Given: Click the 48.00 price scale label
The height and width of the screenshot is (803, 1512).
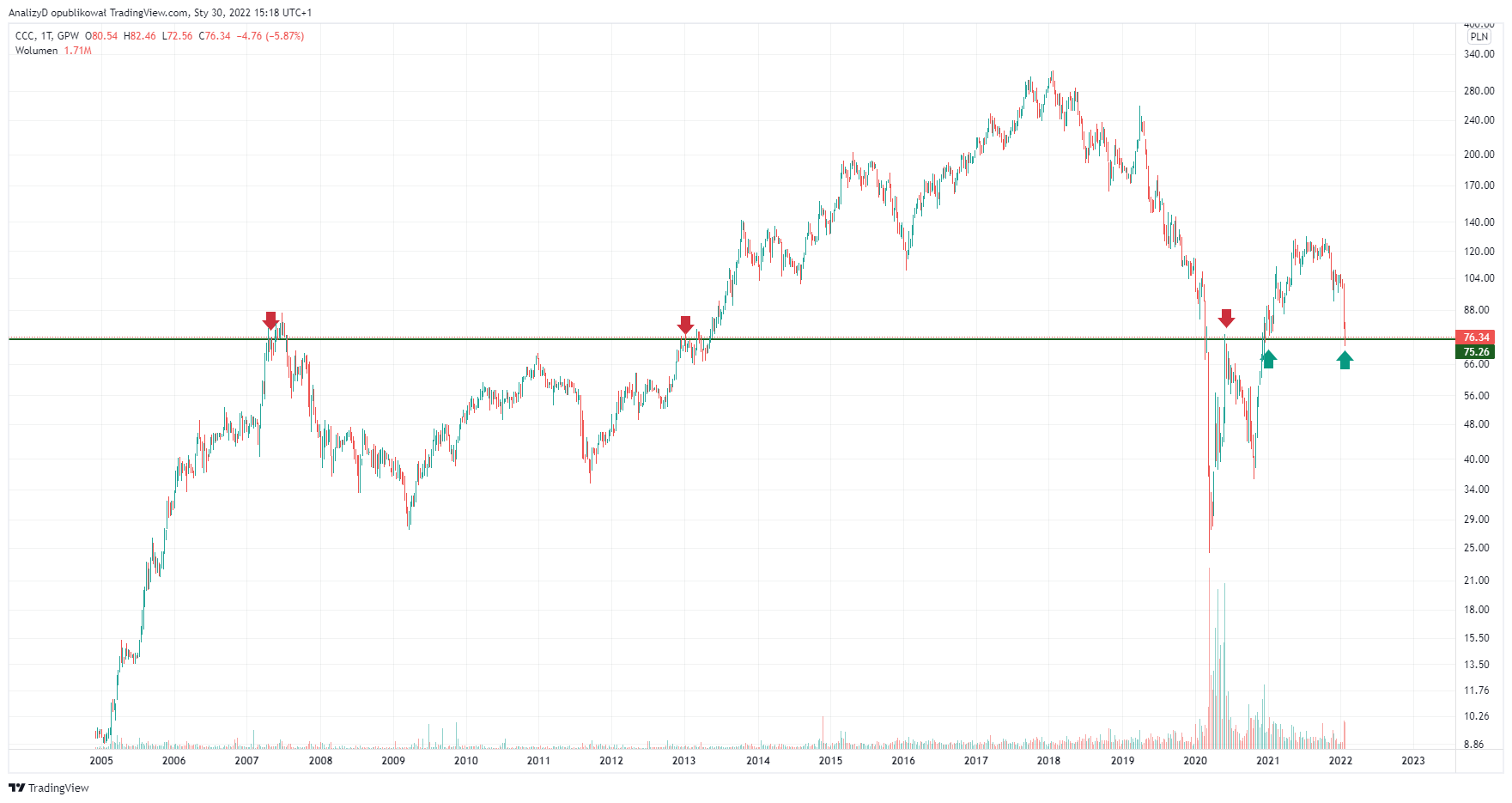Looking at the screenshot, I should (1477, 424).
